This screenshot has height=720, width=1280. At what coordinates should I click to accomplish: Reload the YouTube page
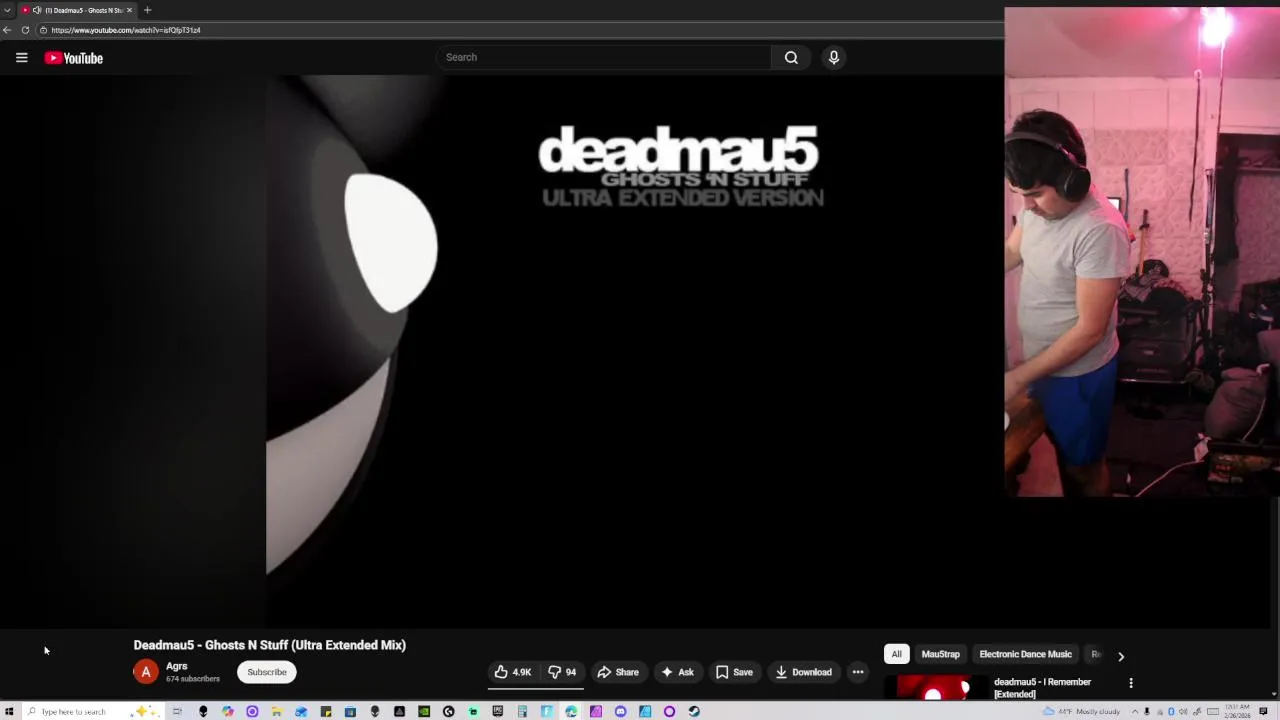click(x=25, y=30)
